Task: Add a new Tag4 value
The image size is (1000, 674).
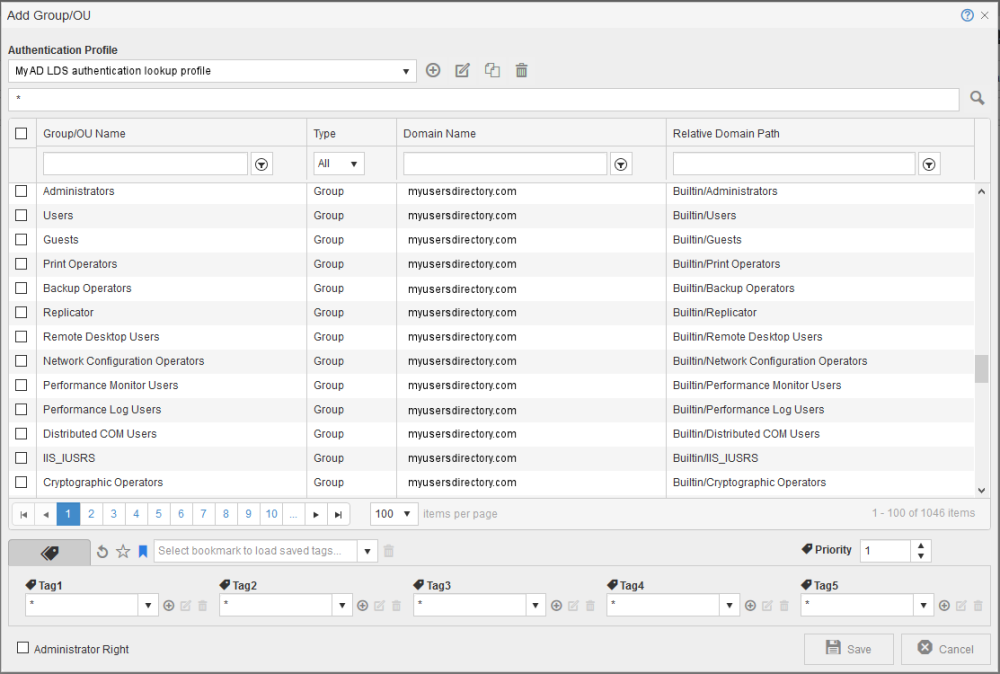Action: point(751,606)
